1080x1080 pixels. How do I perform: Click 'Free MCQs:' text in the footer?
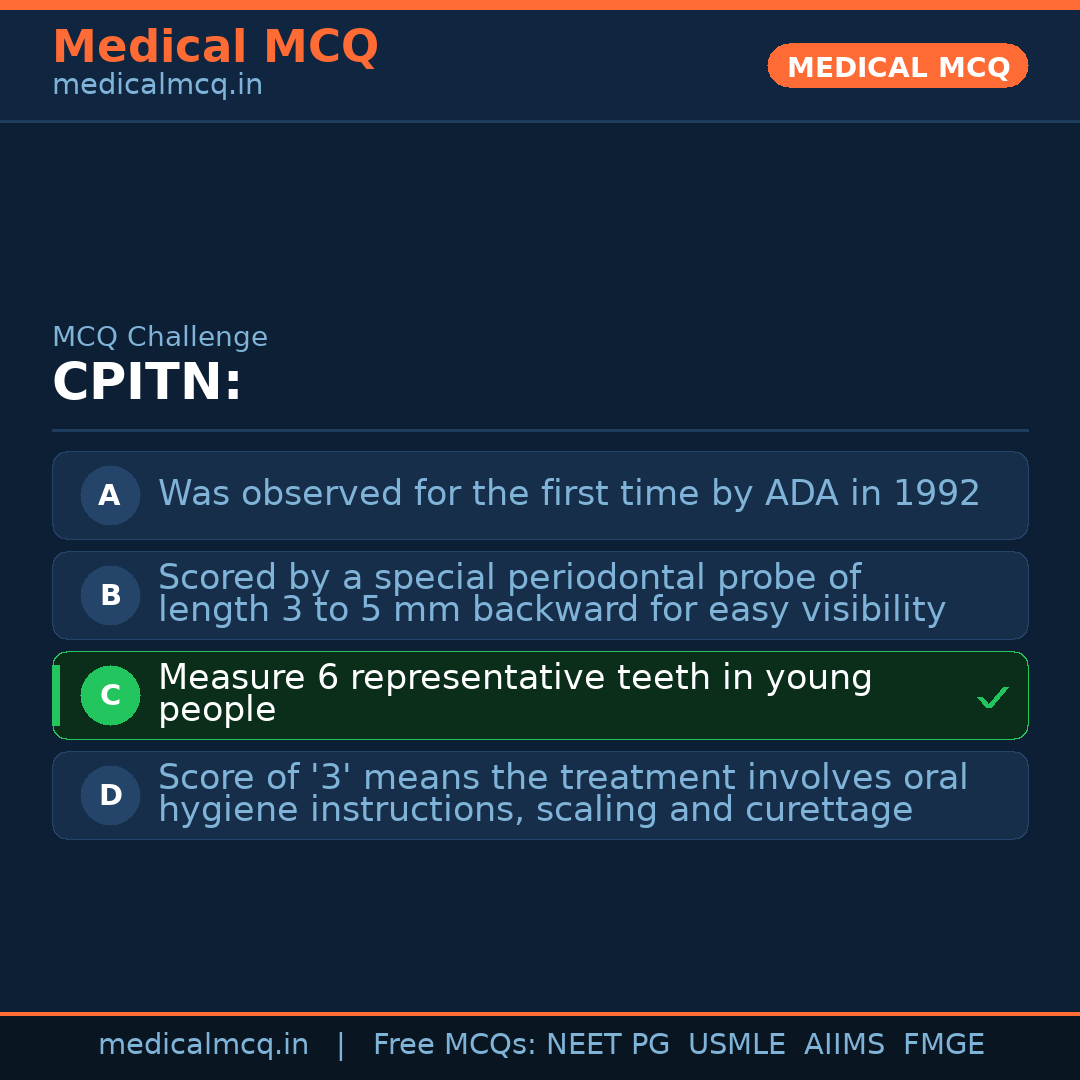click(455, 1045)
